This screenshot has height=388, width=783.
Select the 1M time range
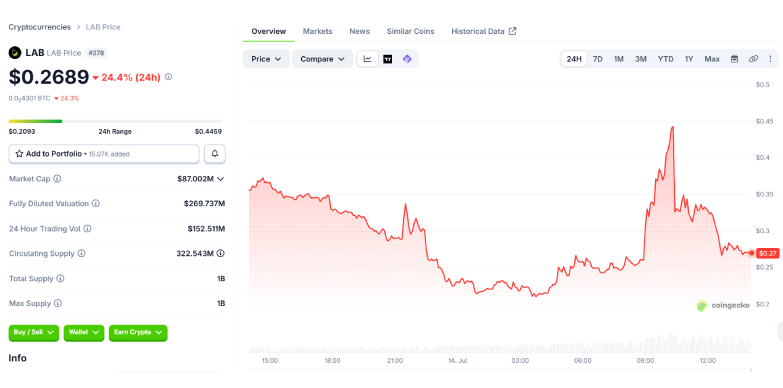619,59
